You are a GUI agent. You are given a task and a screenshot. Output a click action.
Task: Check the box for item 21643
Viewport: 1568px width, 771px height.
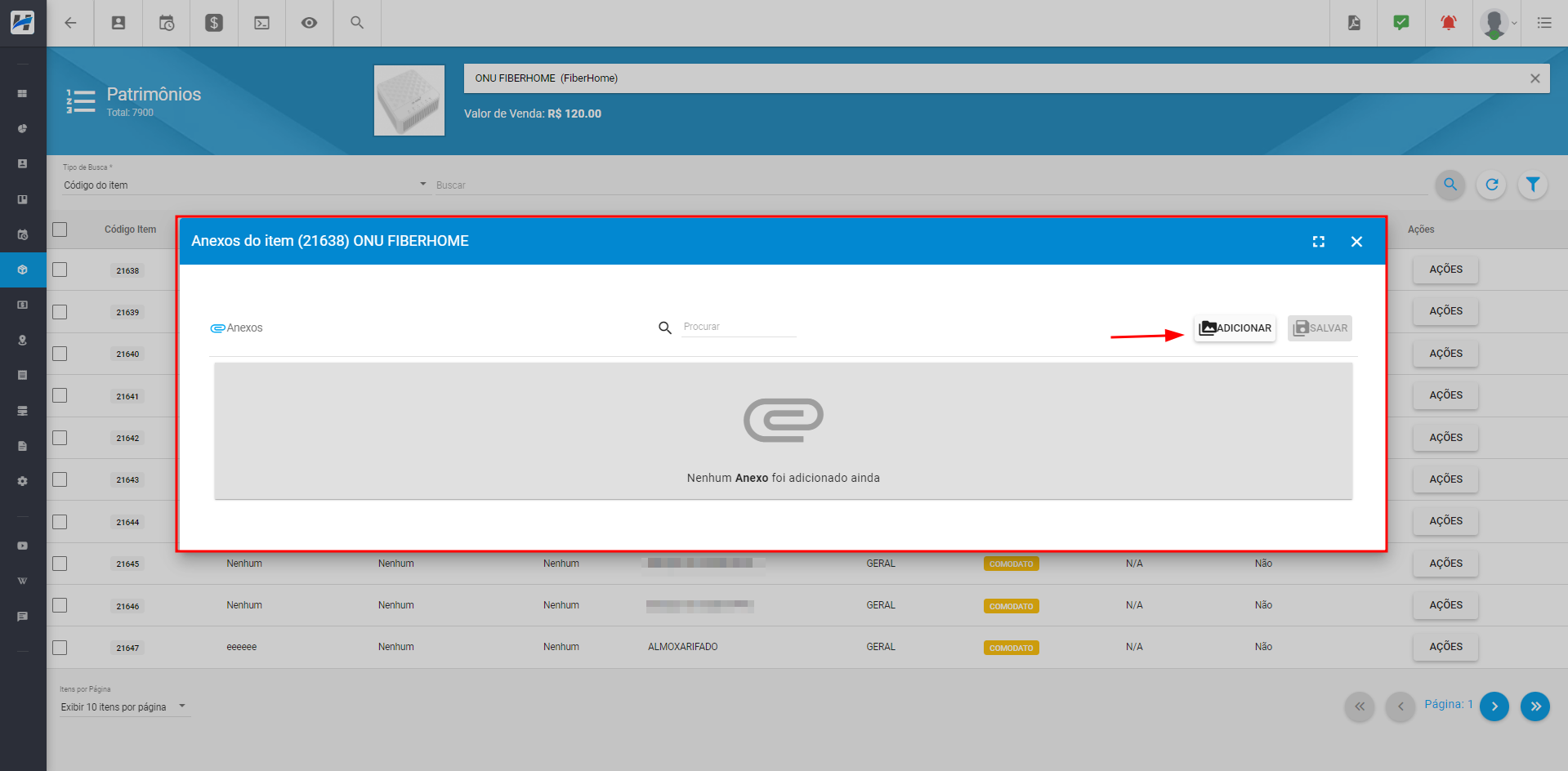click(x=60, y=479)
